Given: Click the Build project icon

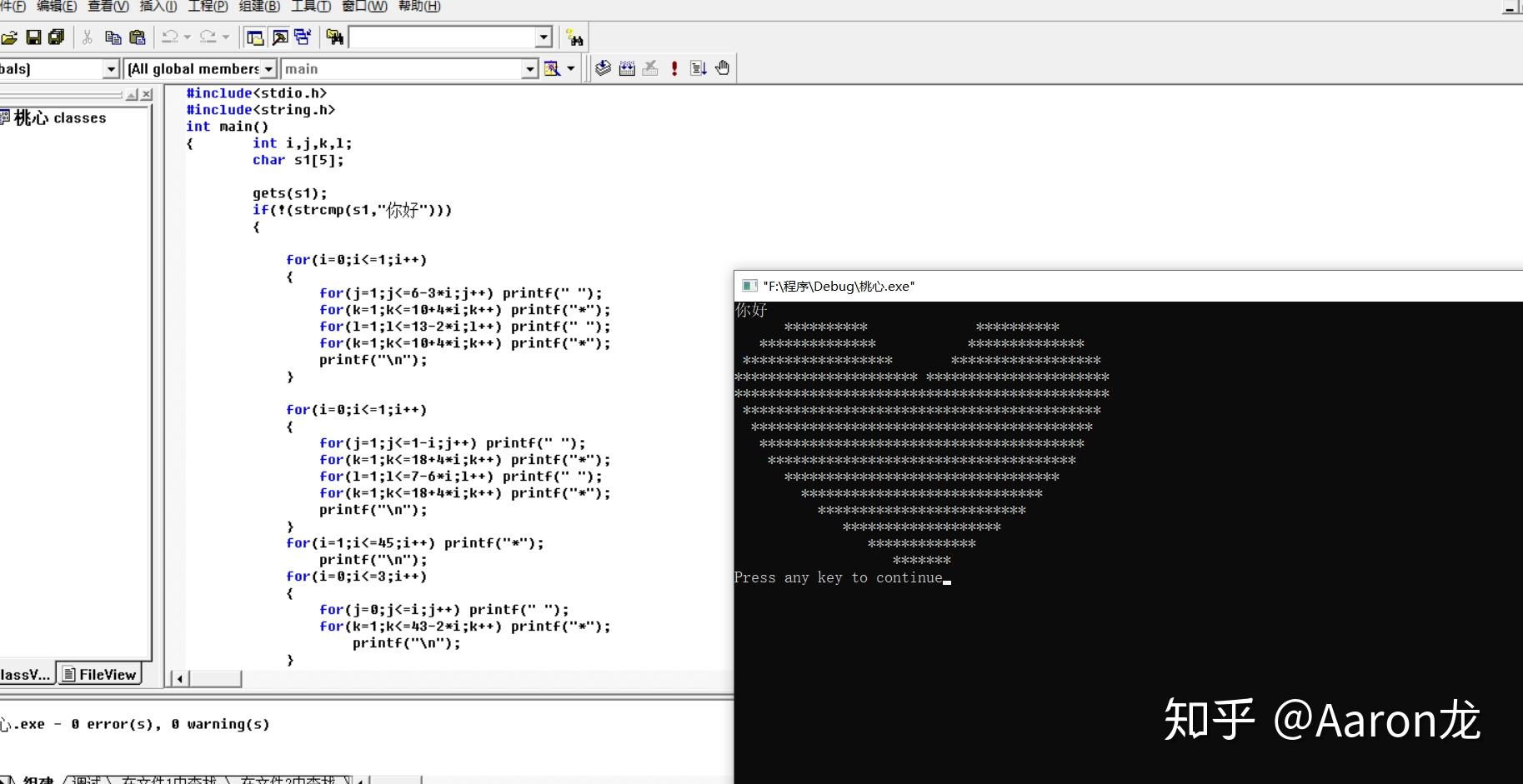Looking at the screenshot, I should click(627, 68).
